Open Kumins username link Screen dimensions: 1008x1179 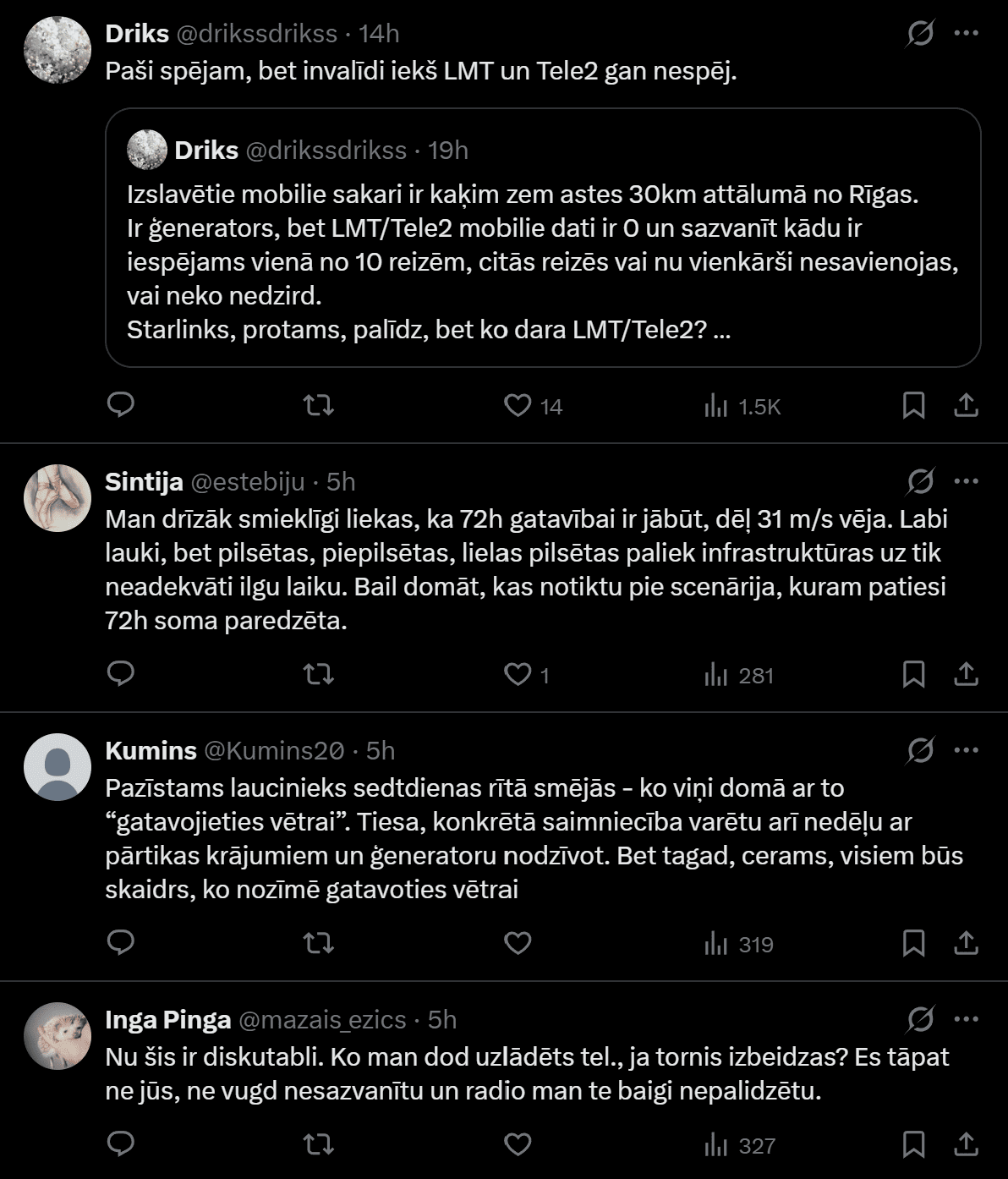point(151,750)
